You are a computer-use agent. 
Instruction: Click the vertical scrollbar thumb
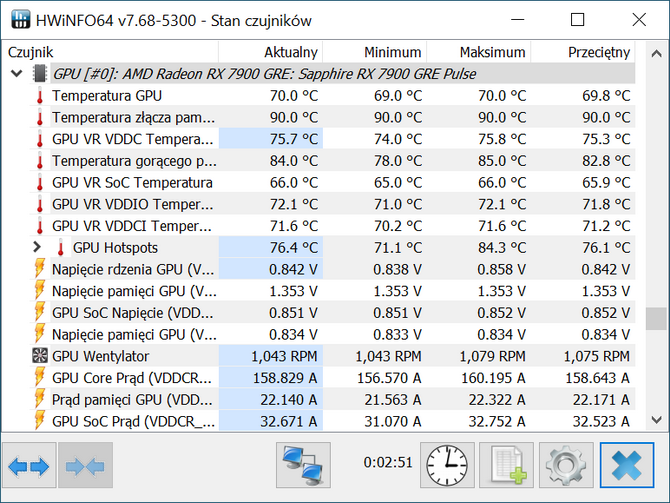656,319
